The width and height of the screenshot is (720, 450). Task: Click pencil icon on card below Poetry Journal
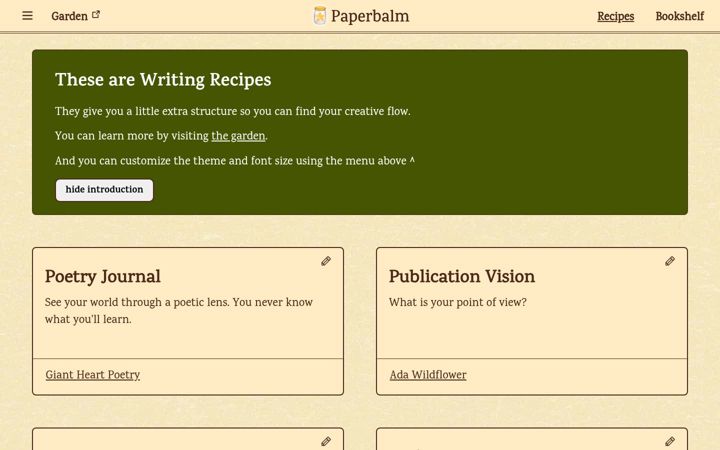[326, 442]
